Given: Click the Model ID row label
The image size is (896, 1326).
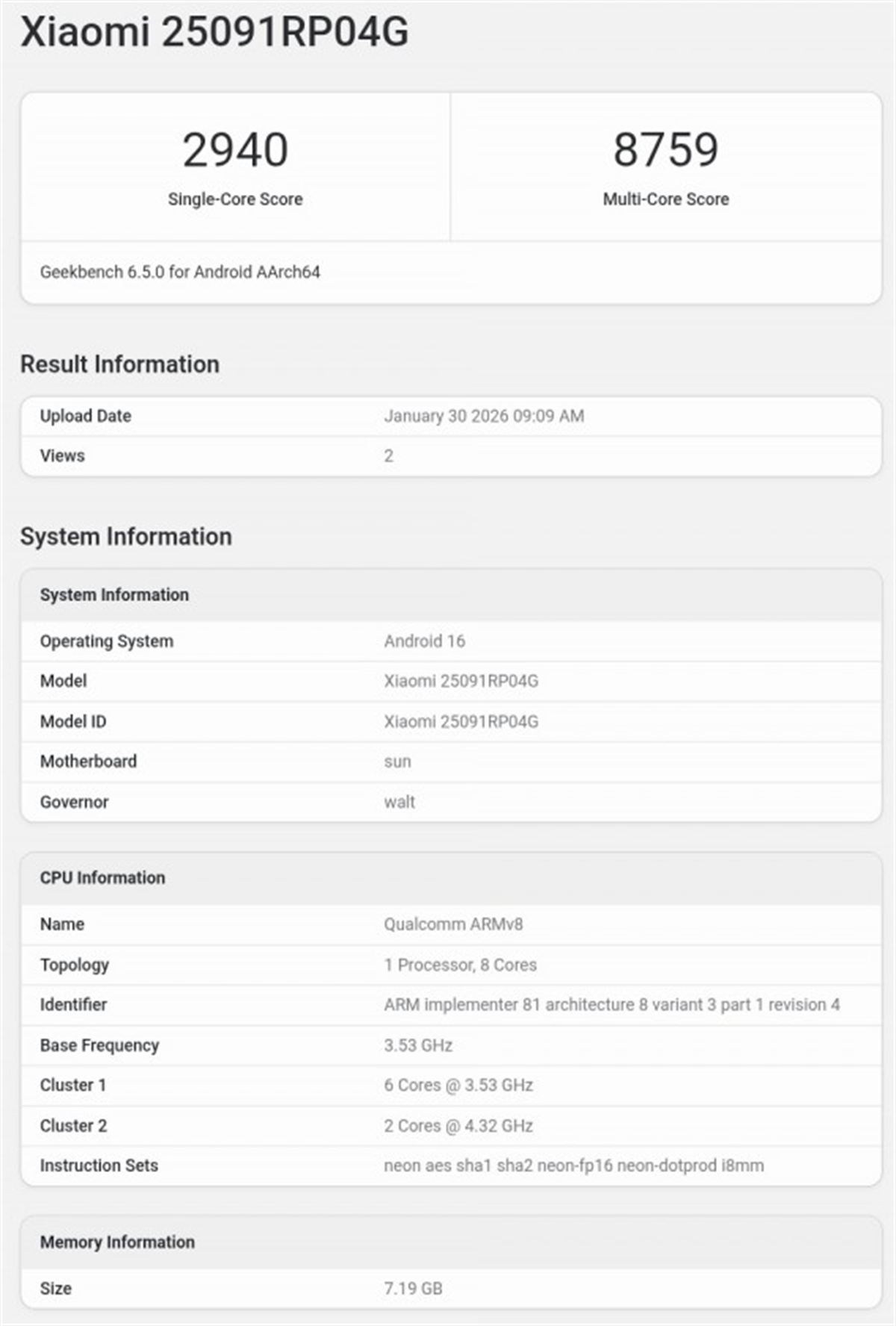Looking at the screenshot, I should click(73, 722).
